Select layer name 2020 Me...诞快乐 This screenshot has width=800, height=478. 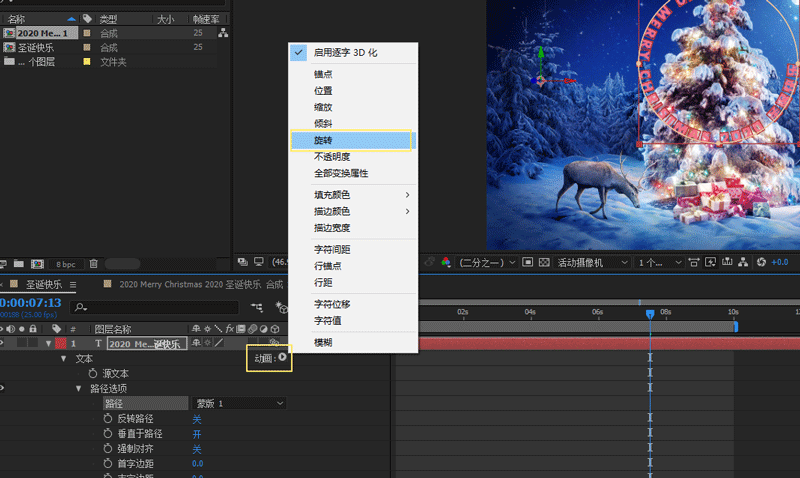pyautogui.click(x=147, y=344)
